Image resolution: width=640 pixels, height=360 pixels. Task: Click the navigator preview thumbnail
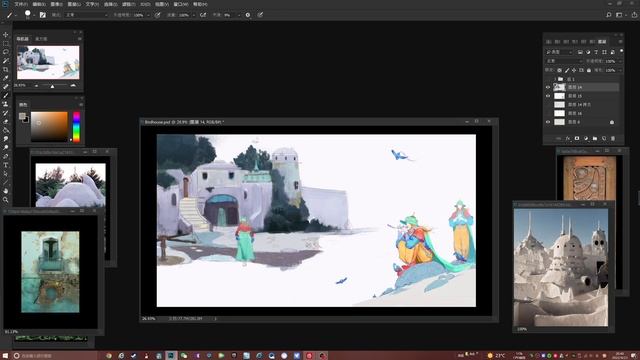[x=48, y=62]
